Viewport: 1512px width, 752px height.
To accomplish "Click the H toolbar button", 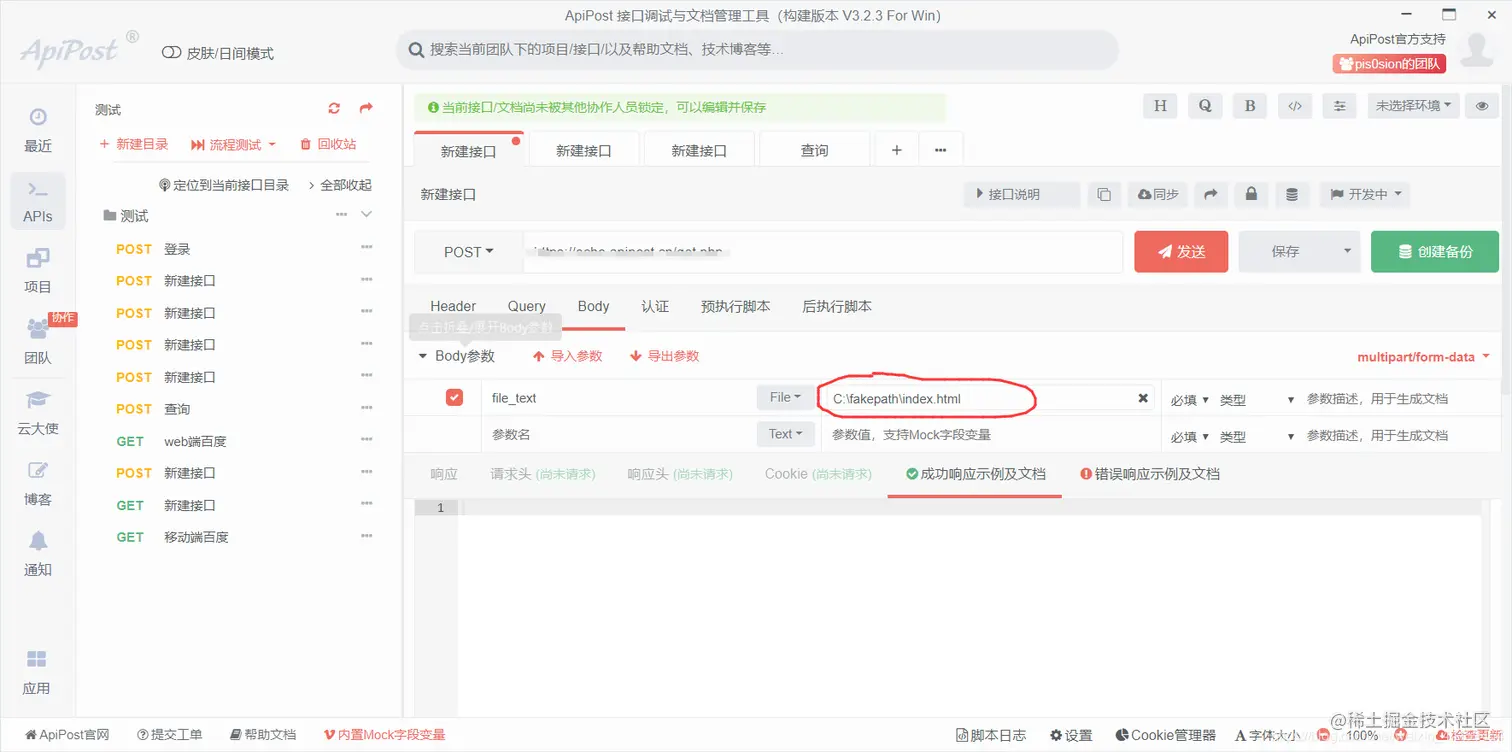I will [1160, 106].
